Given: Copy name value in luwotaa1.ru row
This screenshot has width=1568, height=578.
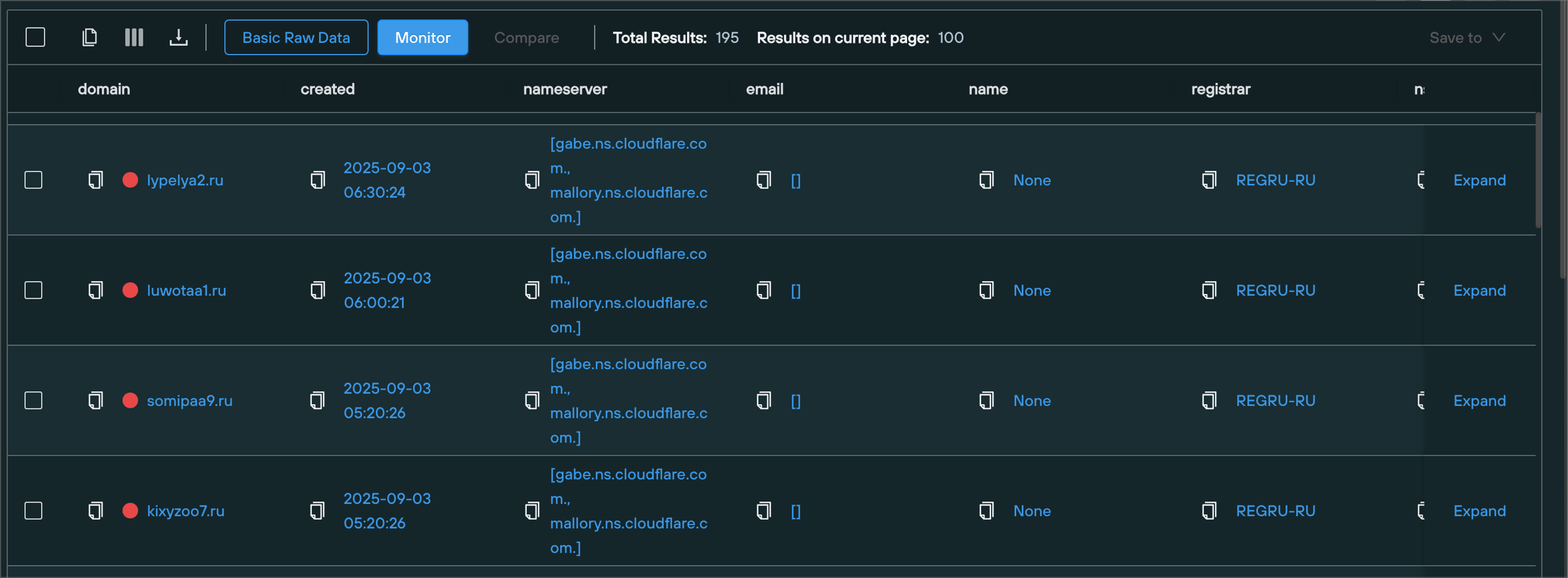Looking at the screenshot, I should tap(987, 290).
